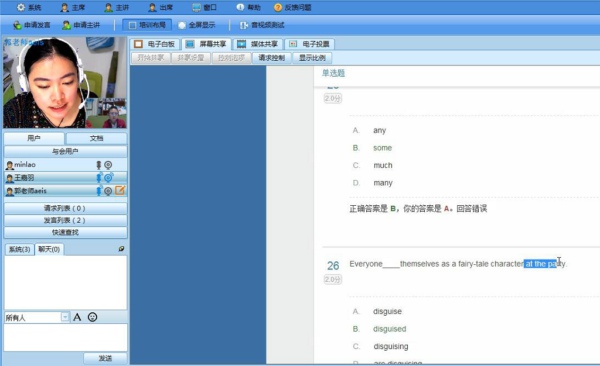Expand the 请求列表 (0) section

65,208
